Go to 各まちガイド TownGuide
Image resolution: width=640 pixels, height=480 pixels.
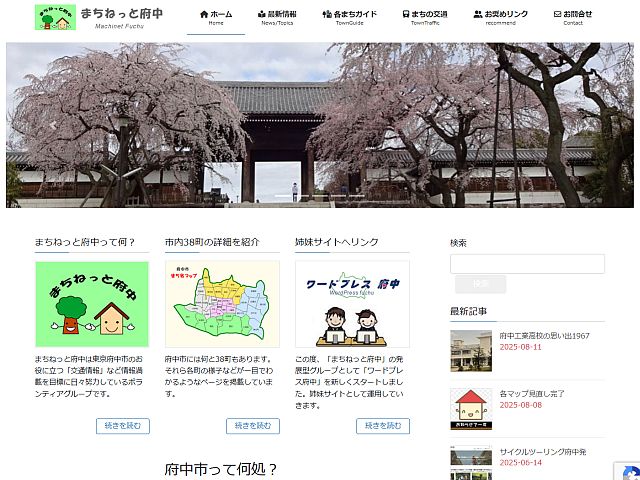click(349, 17)
